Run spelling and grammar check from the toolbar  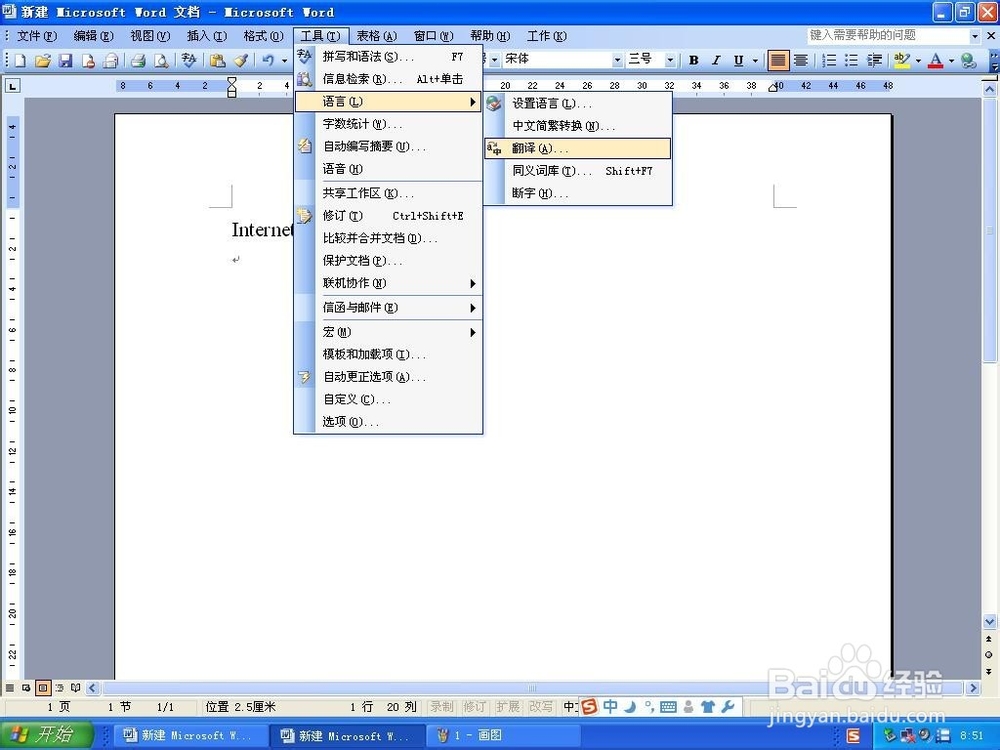tap(188, 61)
